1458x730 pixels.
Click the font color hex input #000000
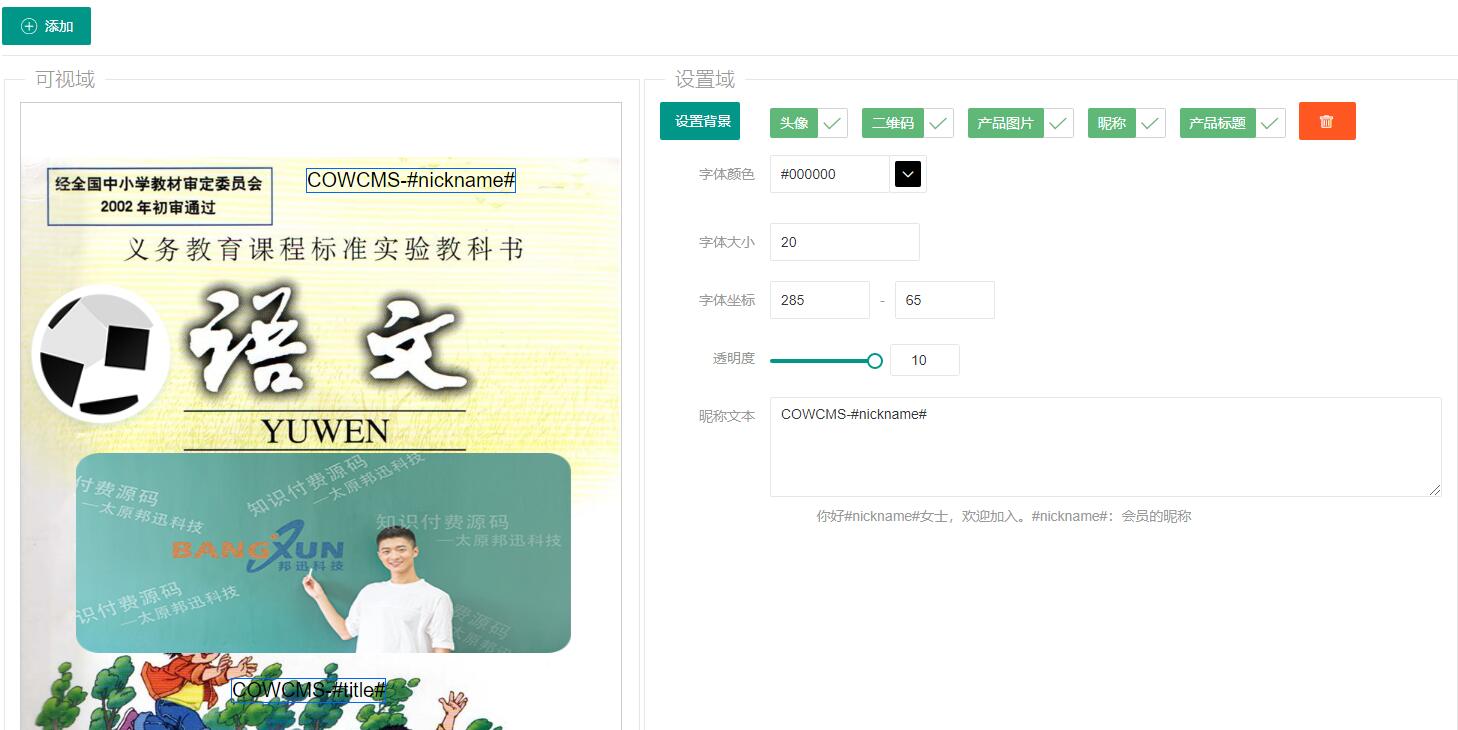pyautogui.click(x=829, y=174)
